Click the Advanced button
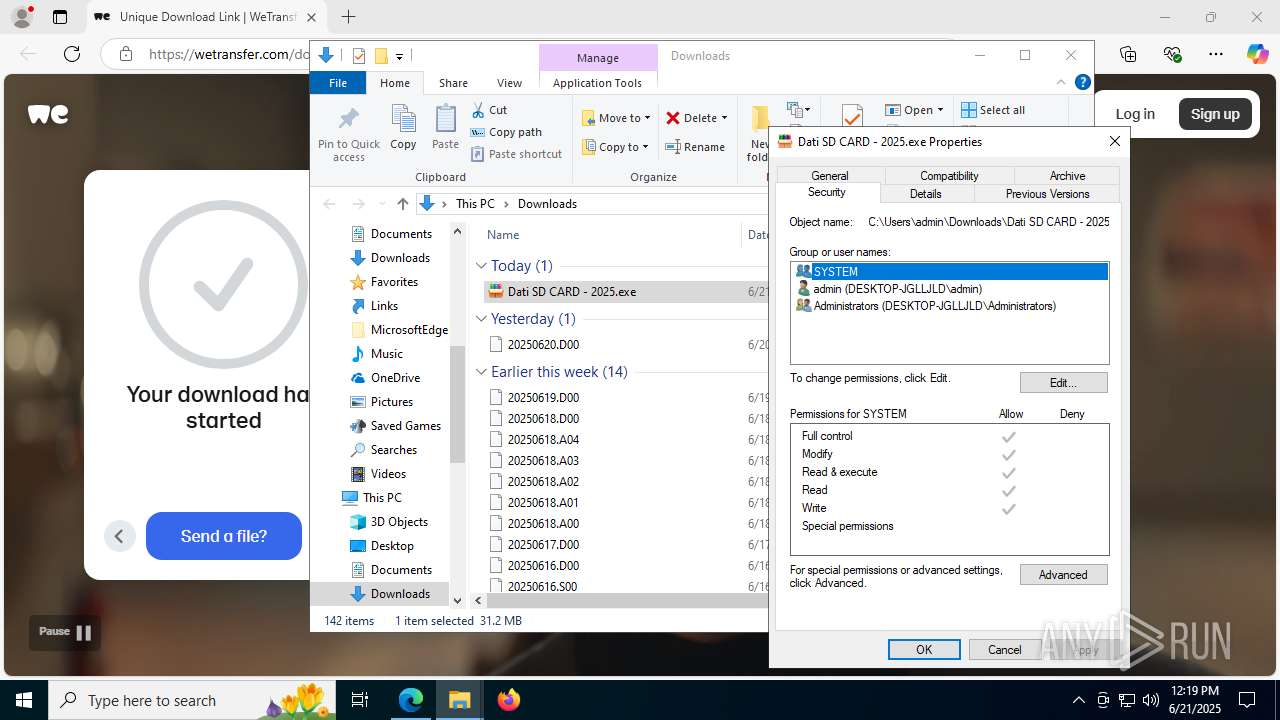Screen dimensions: 1280x720 click(1063, 575)
